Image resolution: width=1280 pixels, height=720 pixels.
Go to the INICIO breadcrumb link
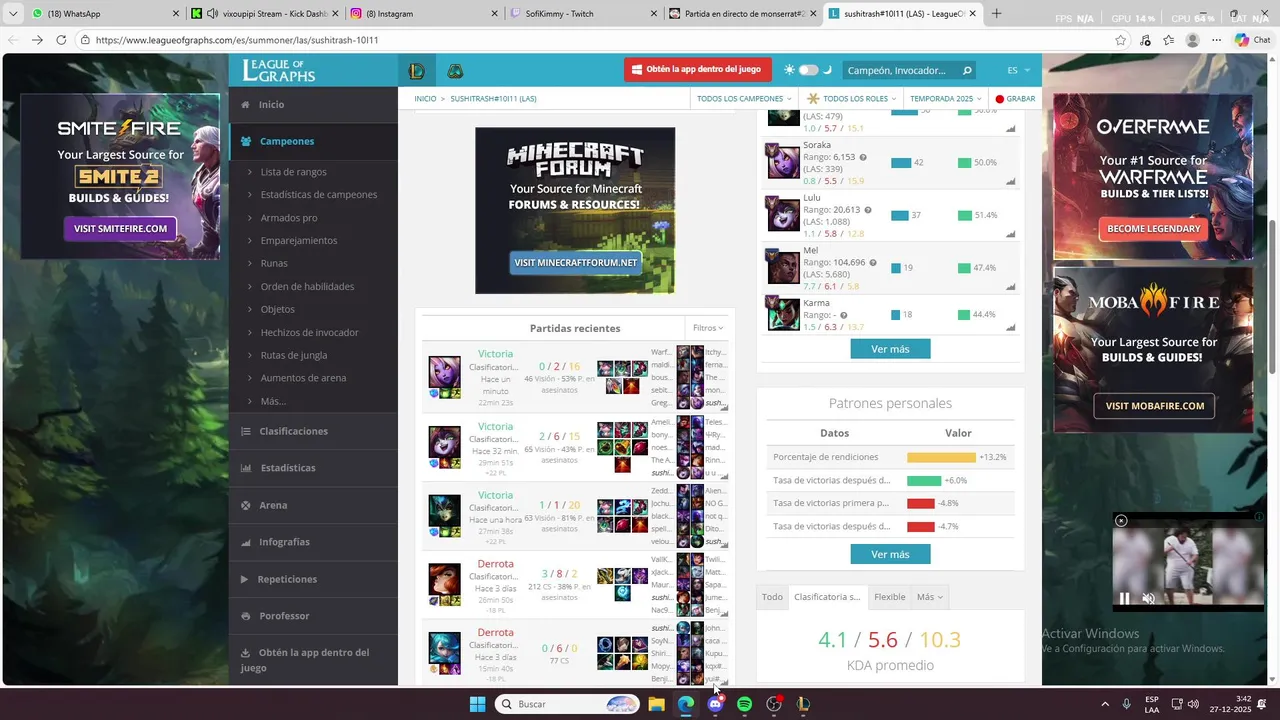coord(425,99)
